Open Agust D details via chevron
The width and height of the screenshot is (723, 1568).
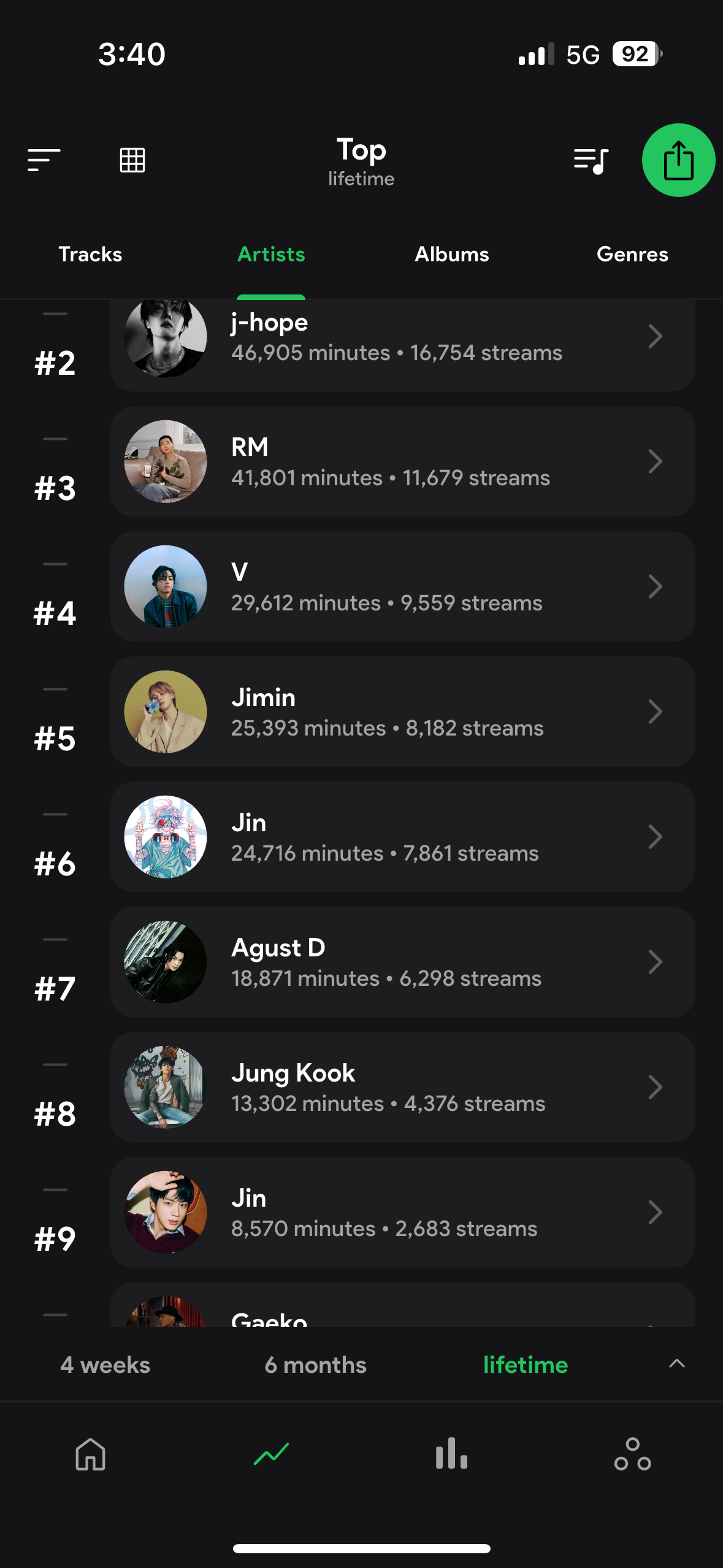[655, 962]
